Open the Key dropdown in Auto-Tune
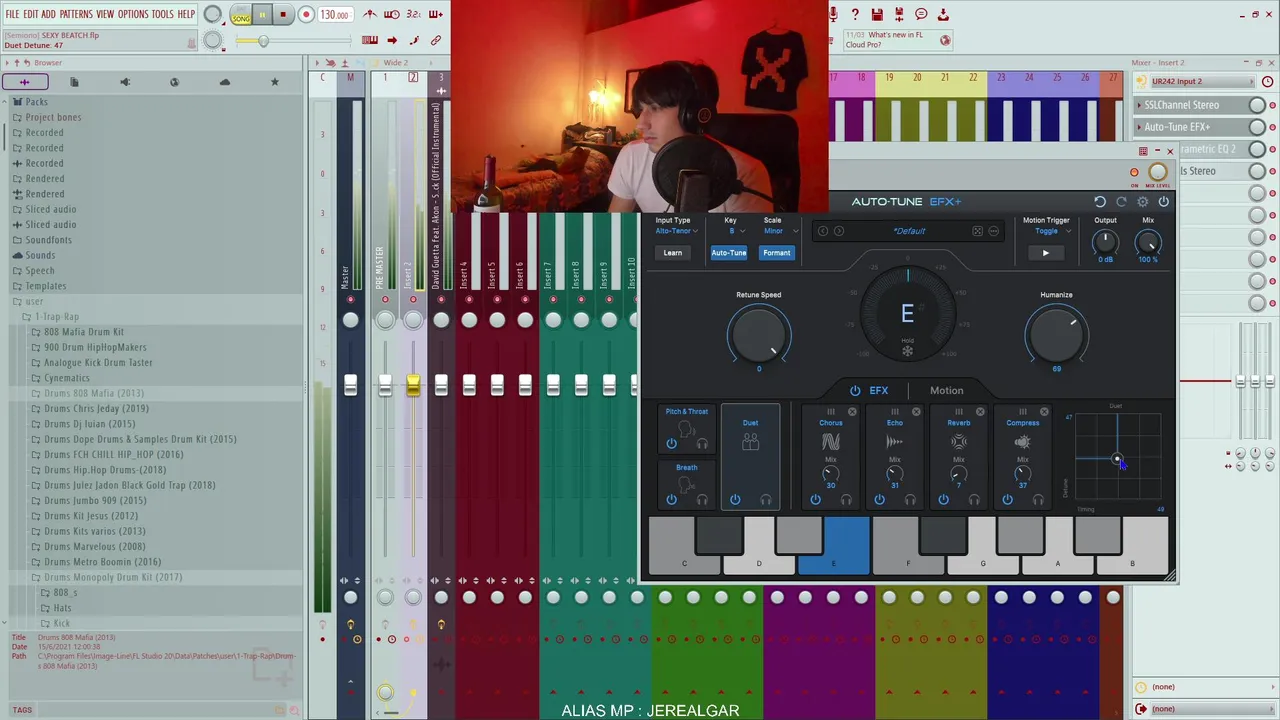 pos(737,231)
